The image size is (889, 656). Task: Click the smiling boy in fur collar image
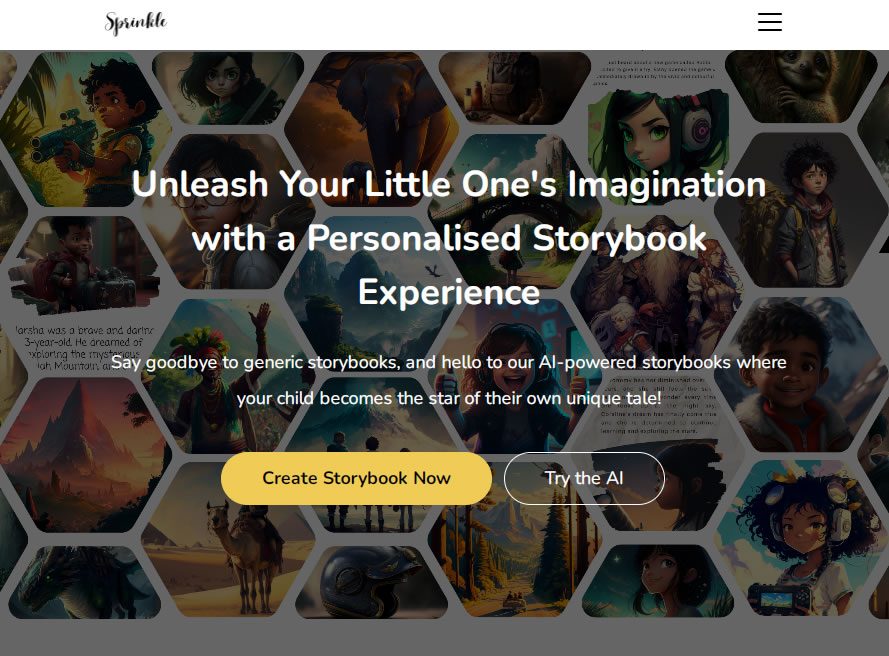tap(801, 374)
